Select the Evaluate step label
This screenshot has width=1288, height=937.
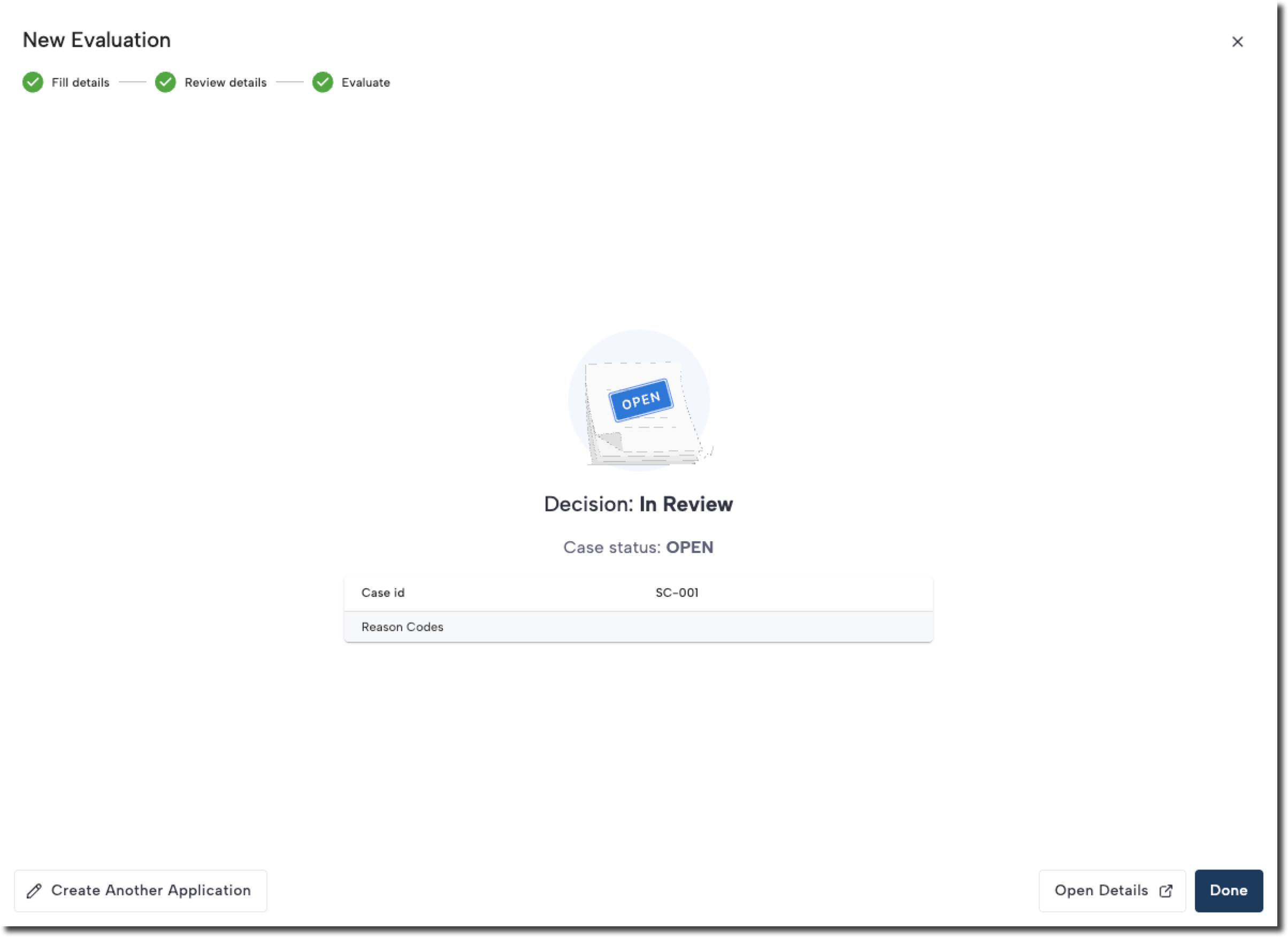pos(365,83)
